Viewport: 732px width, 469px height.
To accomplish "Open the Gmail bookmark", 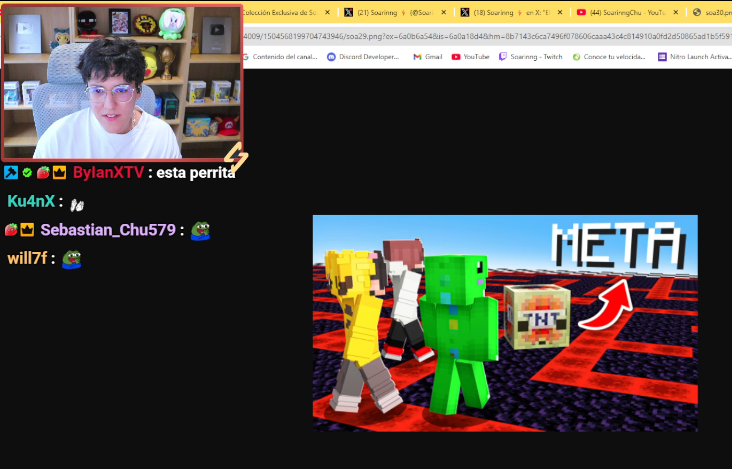I will (428, 56).
